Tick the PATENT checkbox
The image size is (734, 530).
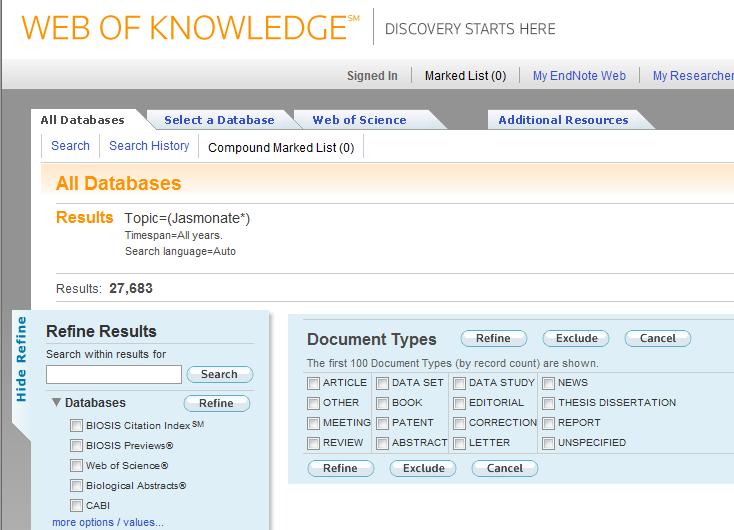(382, 423)
